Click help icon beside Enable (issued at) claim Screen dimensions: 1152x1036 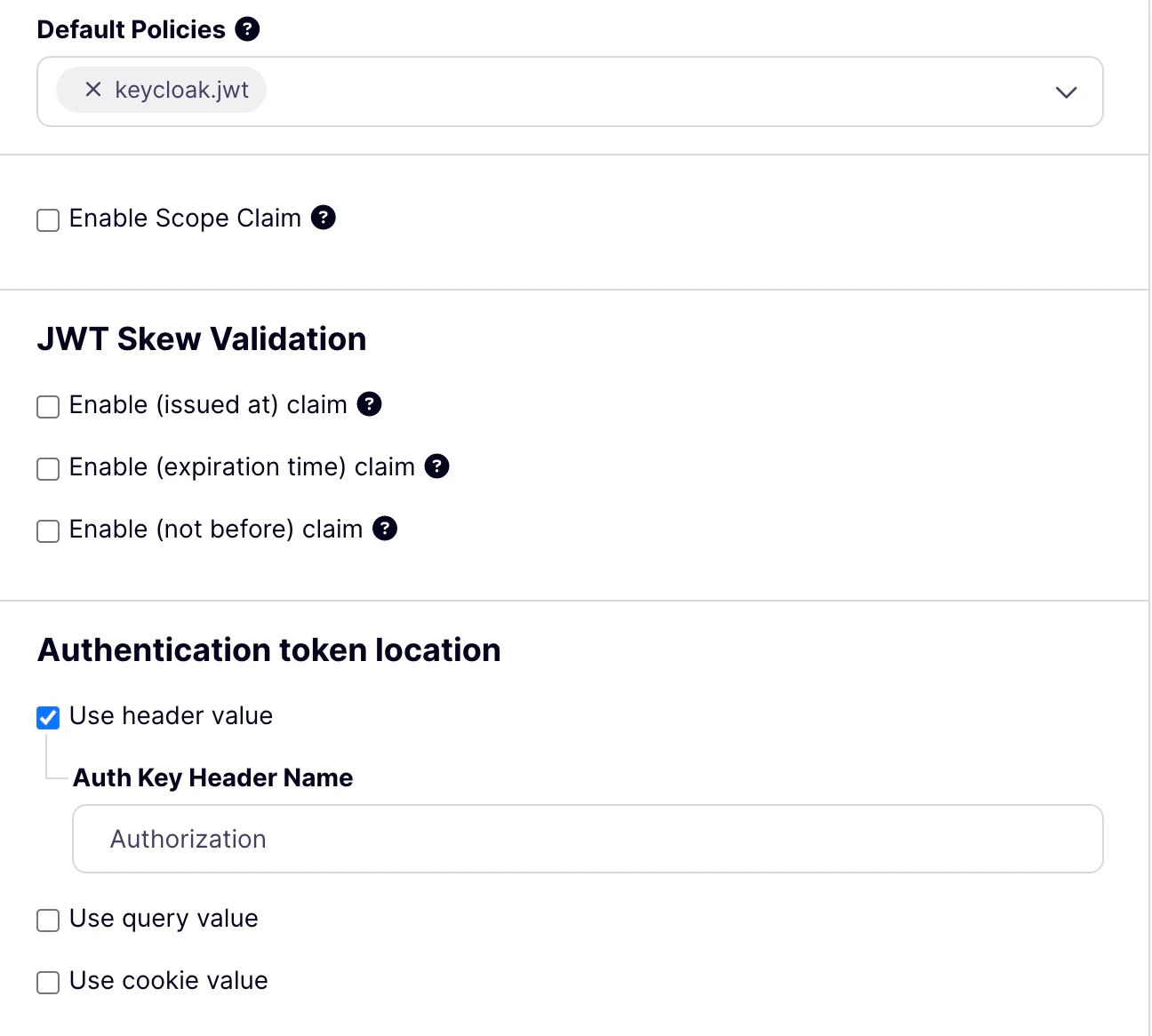pos(371,404)
